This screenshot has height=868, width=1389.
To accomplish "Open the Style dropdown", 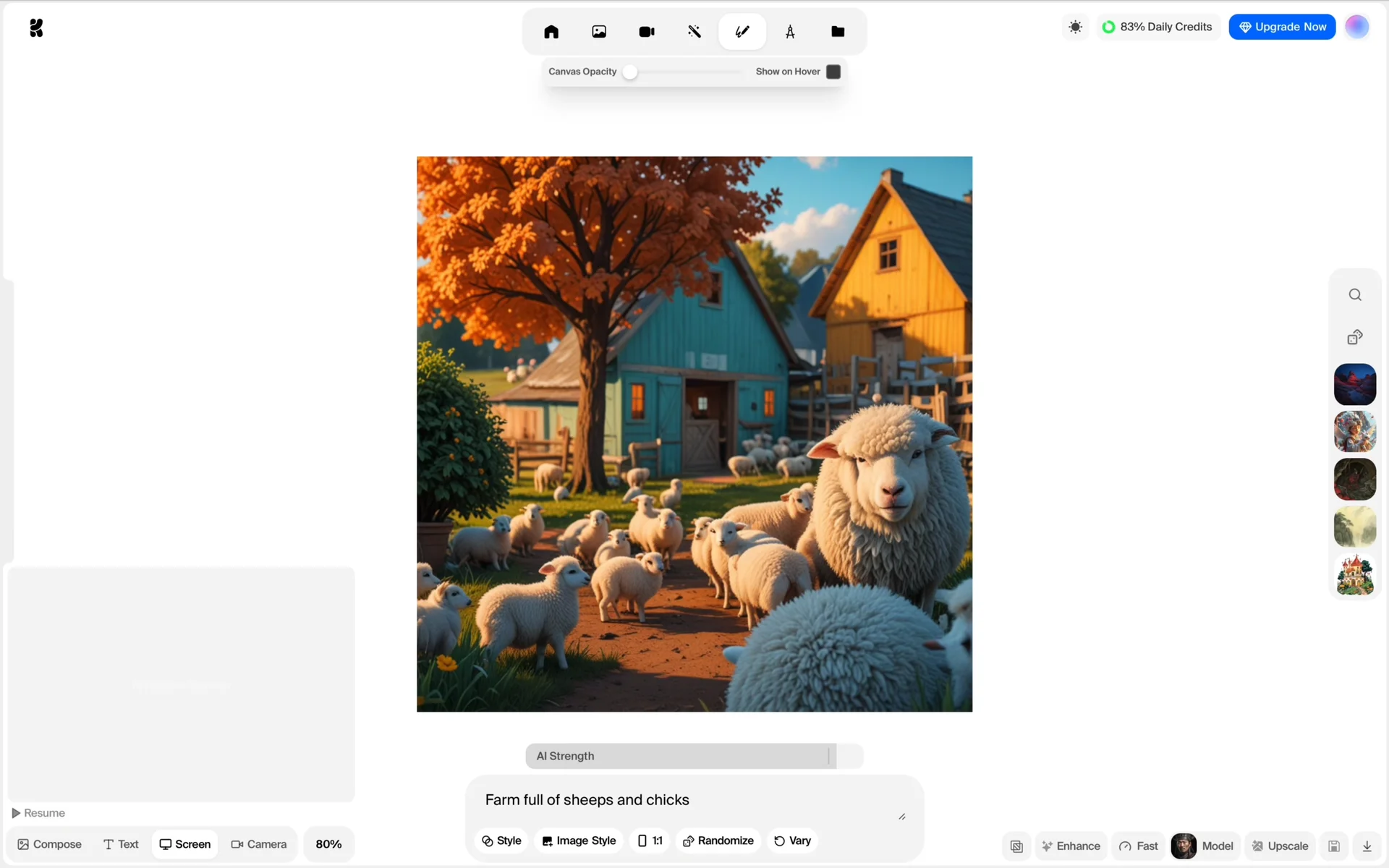I will (x=502, y=841).
